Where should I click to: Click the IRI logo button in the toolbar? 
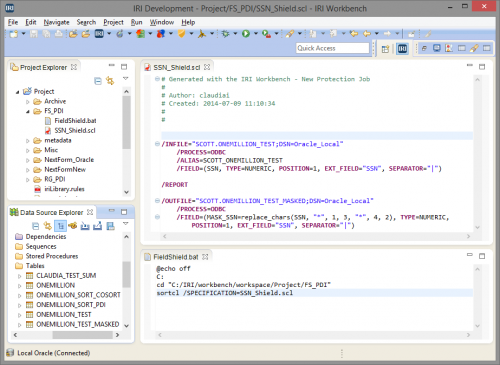coord(99,34)
